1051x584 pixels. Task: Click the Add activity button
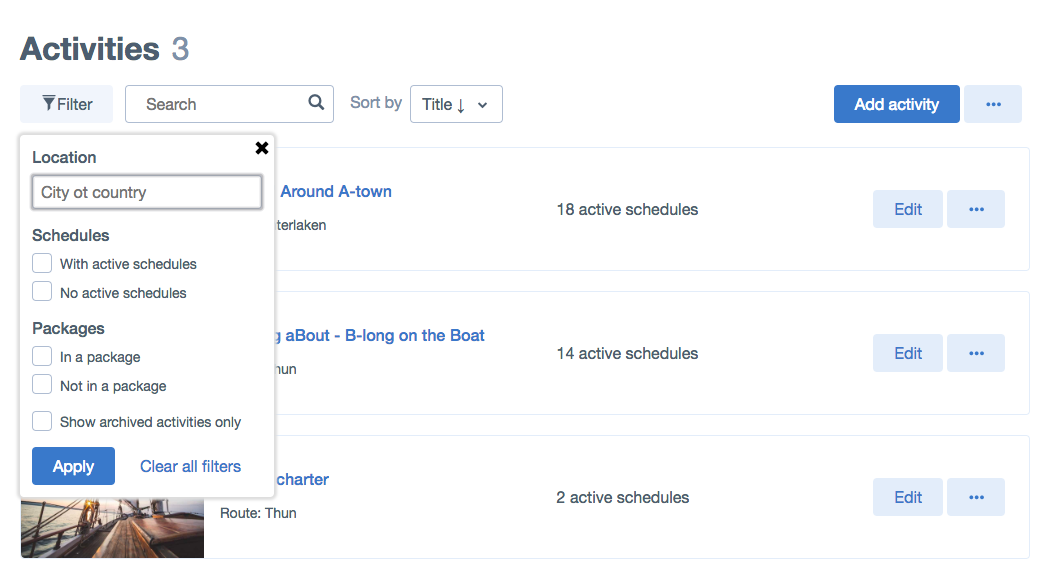(x=896, y=104)
